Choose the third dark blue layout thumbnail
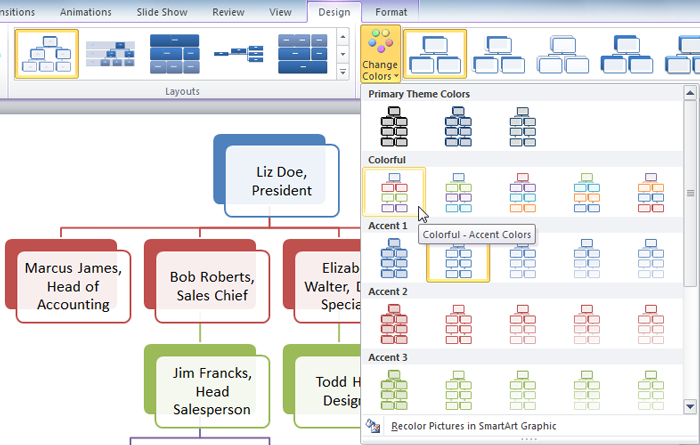The height and width of the screenshot is (445, 700). point(174,54)
